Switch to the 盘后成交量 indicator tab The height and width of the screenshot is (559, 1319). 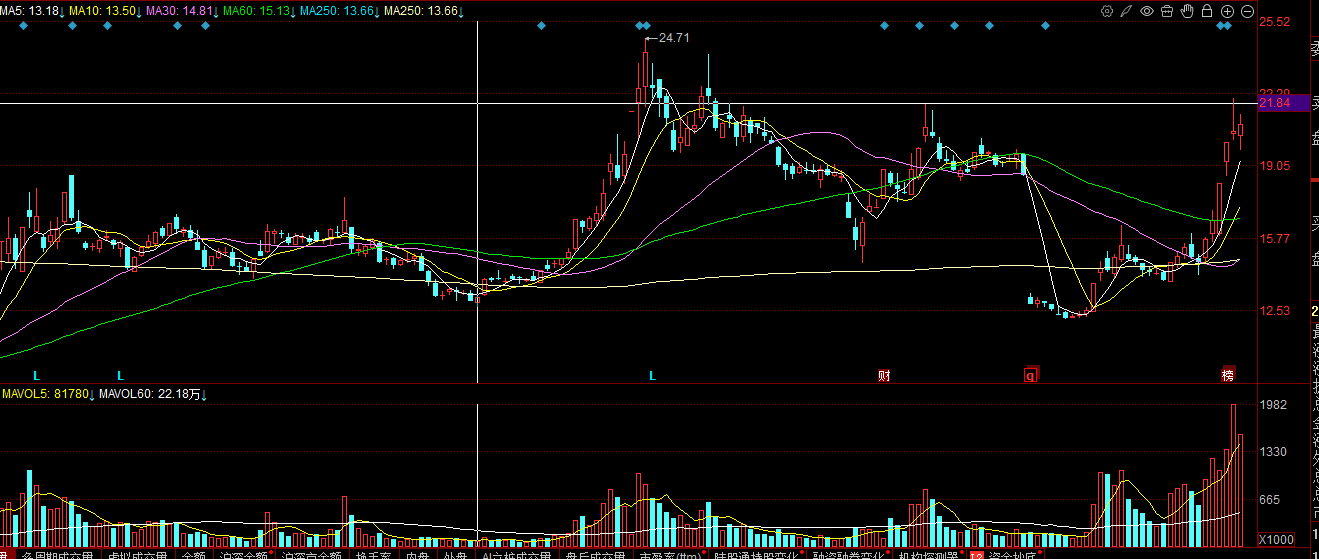[595, 554]
